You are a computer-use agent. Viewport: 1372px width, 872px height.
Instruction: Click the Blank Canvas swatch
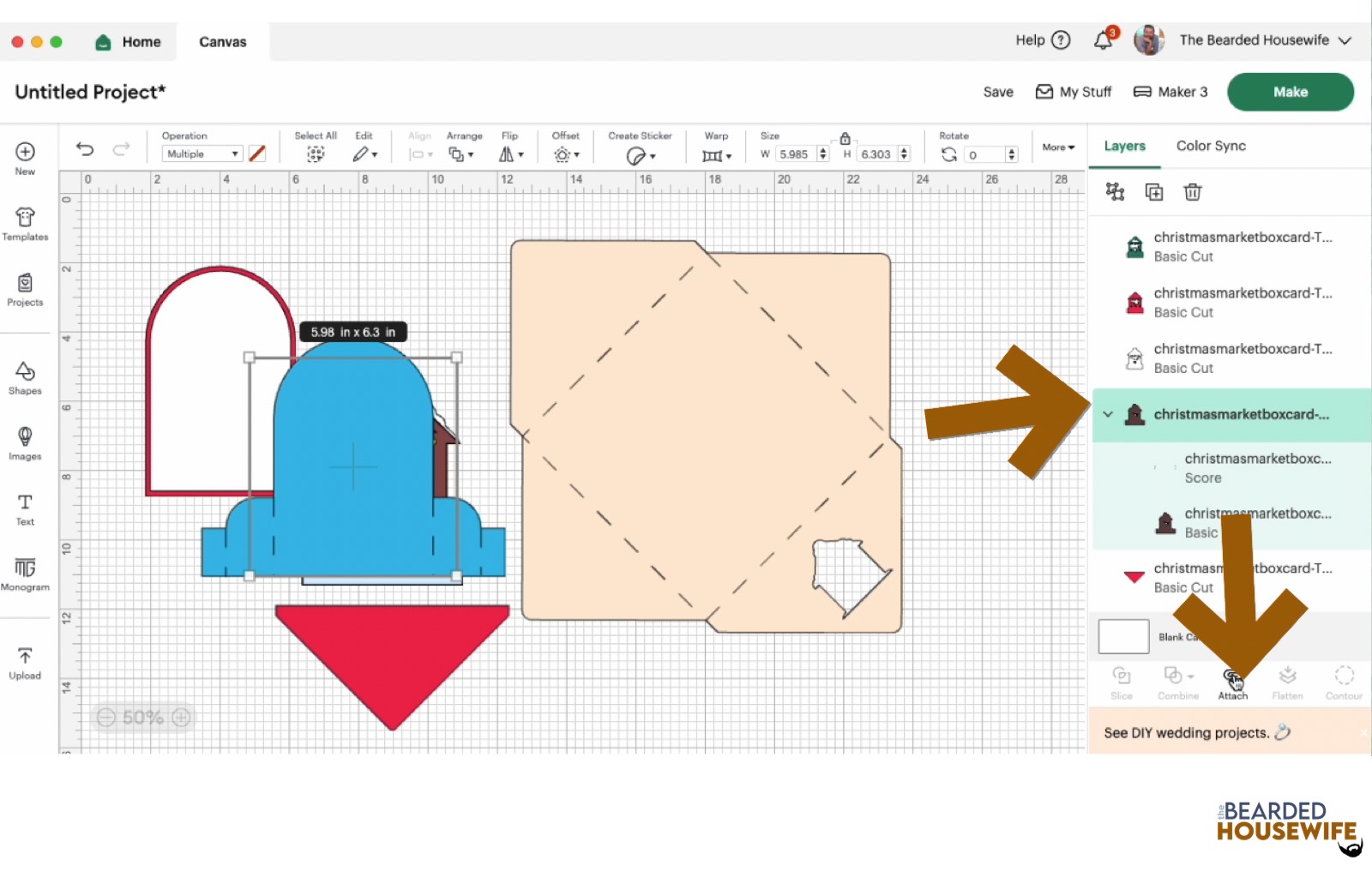(1123, 636)
